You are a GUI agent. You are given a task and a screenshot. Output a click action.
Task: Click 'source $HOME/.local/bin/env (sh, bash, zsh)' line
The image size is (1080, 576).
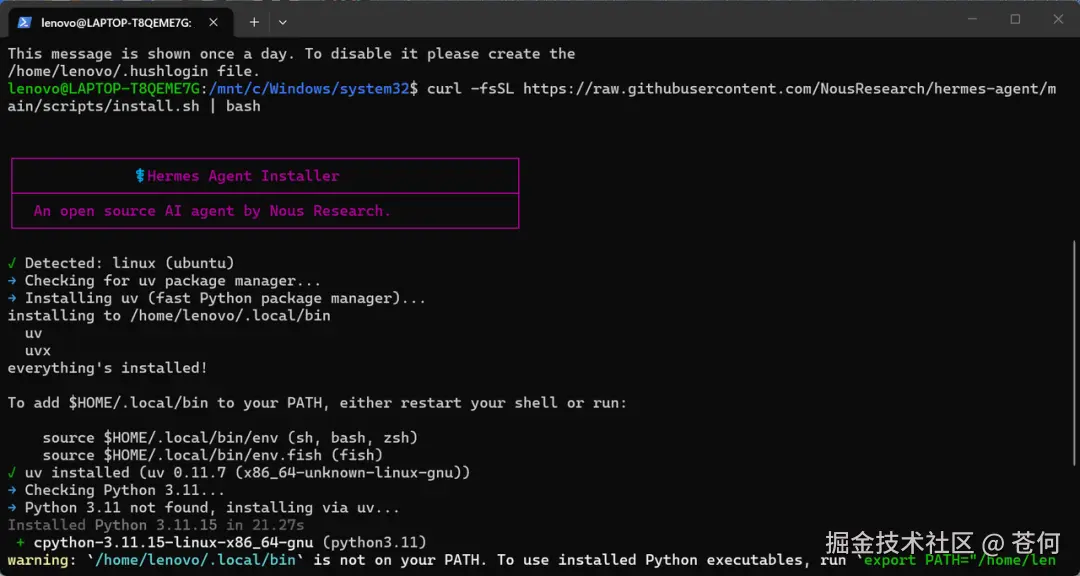[x=230, y=438]
